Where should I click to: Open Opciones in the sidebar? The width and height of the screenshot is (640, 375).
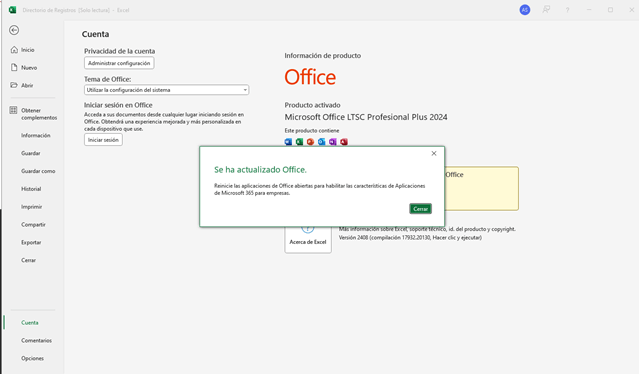[x=32, y=359]
